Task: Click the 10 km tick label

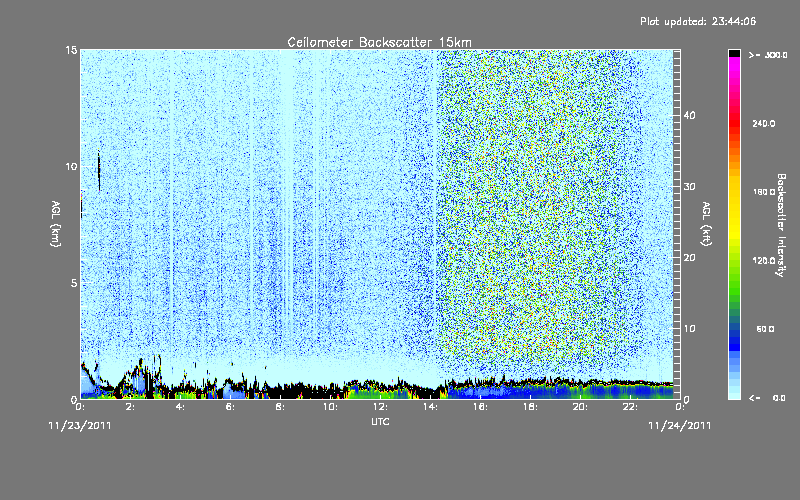Action: pyautogui.click(x=71, y=166)
